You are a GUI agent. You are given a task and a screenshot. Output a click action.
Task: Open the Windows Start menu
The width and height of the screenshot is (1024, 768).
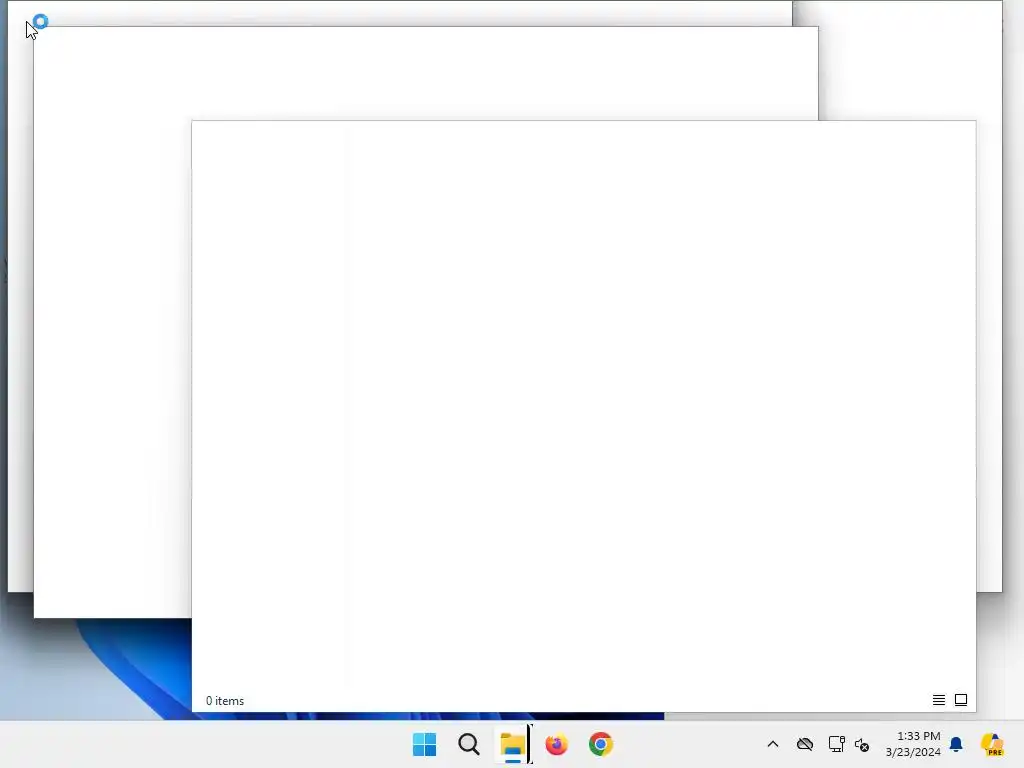424,744
